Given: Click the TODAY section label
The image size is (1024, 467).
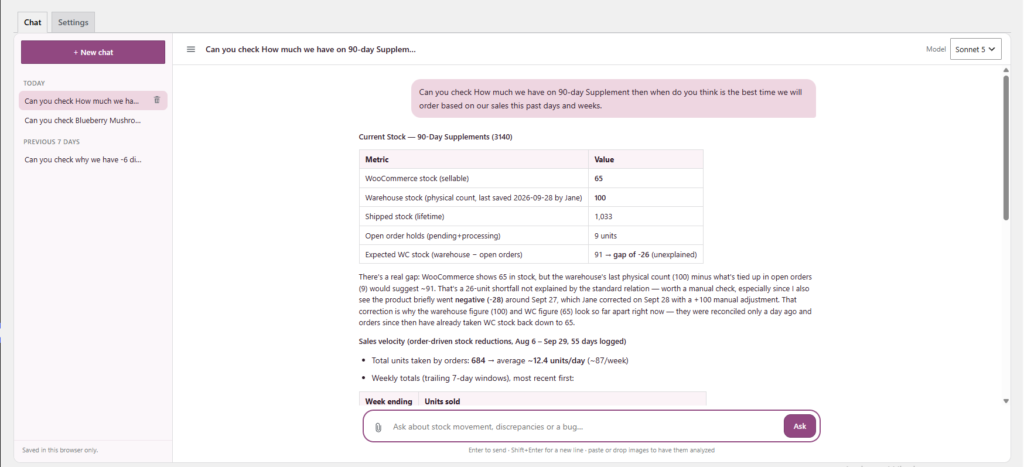Looking at the screenshot, I should click(34, 83).
